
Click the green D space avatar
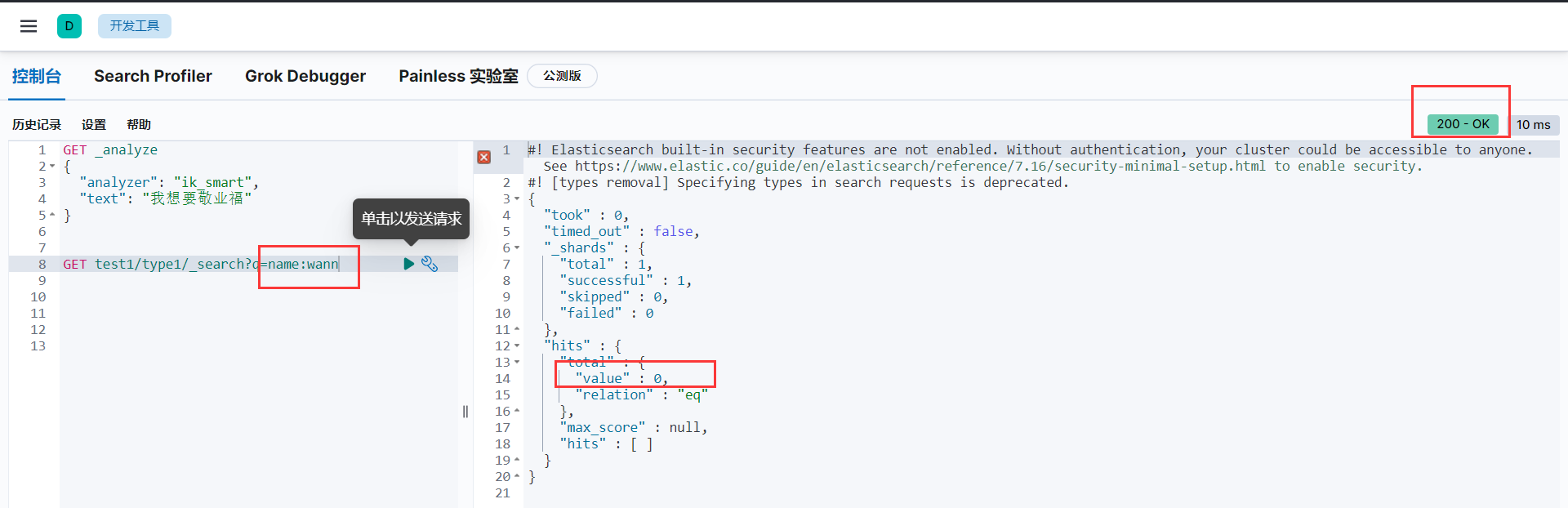tap(69, 26)
